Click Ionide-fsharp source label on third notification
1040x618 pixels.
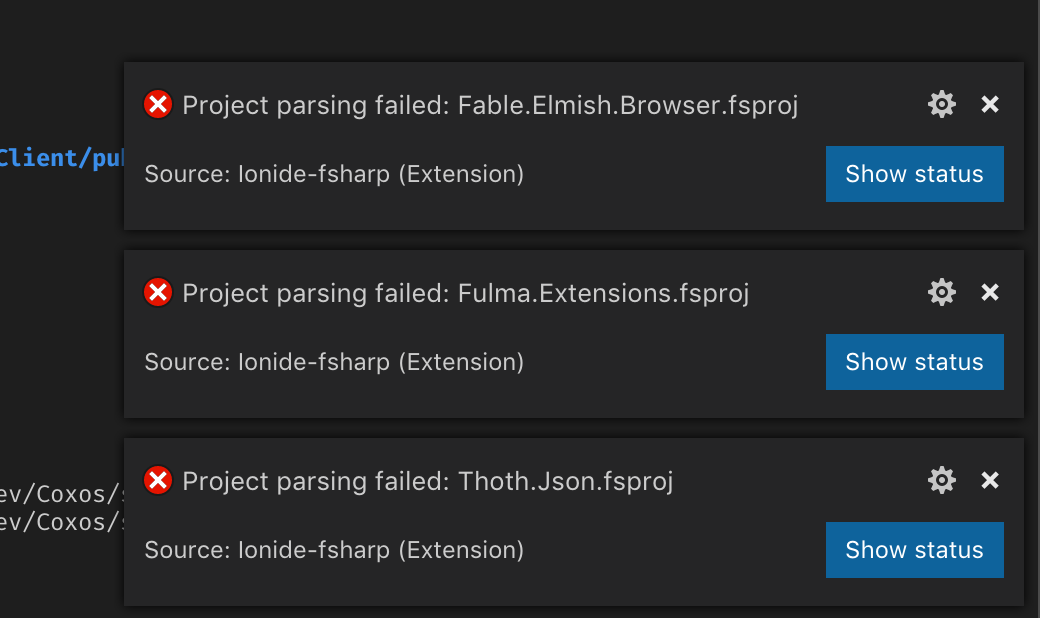coord(334,550)
